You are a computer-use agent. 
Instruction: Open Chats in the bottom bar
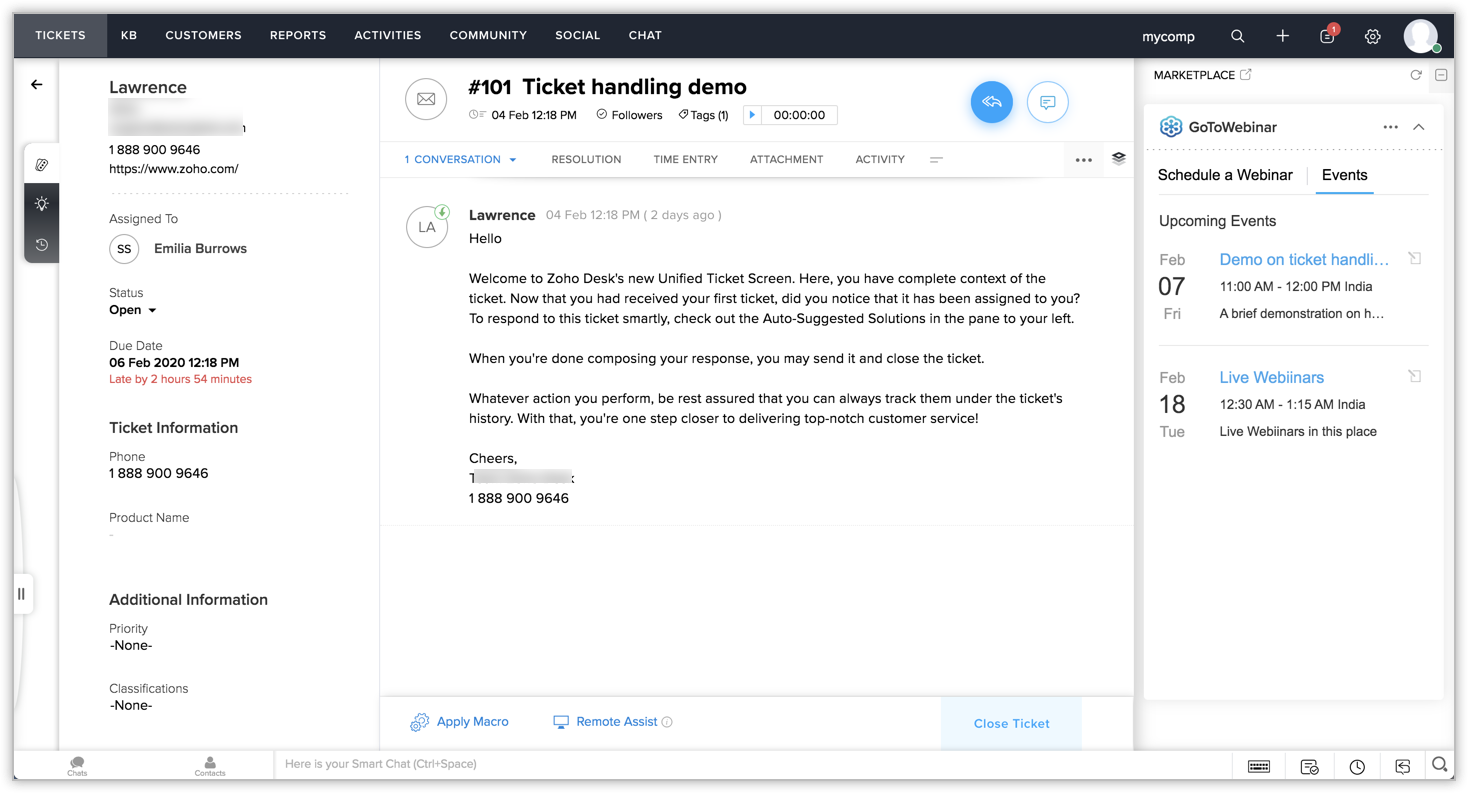[x=77, y=766]
